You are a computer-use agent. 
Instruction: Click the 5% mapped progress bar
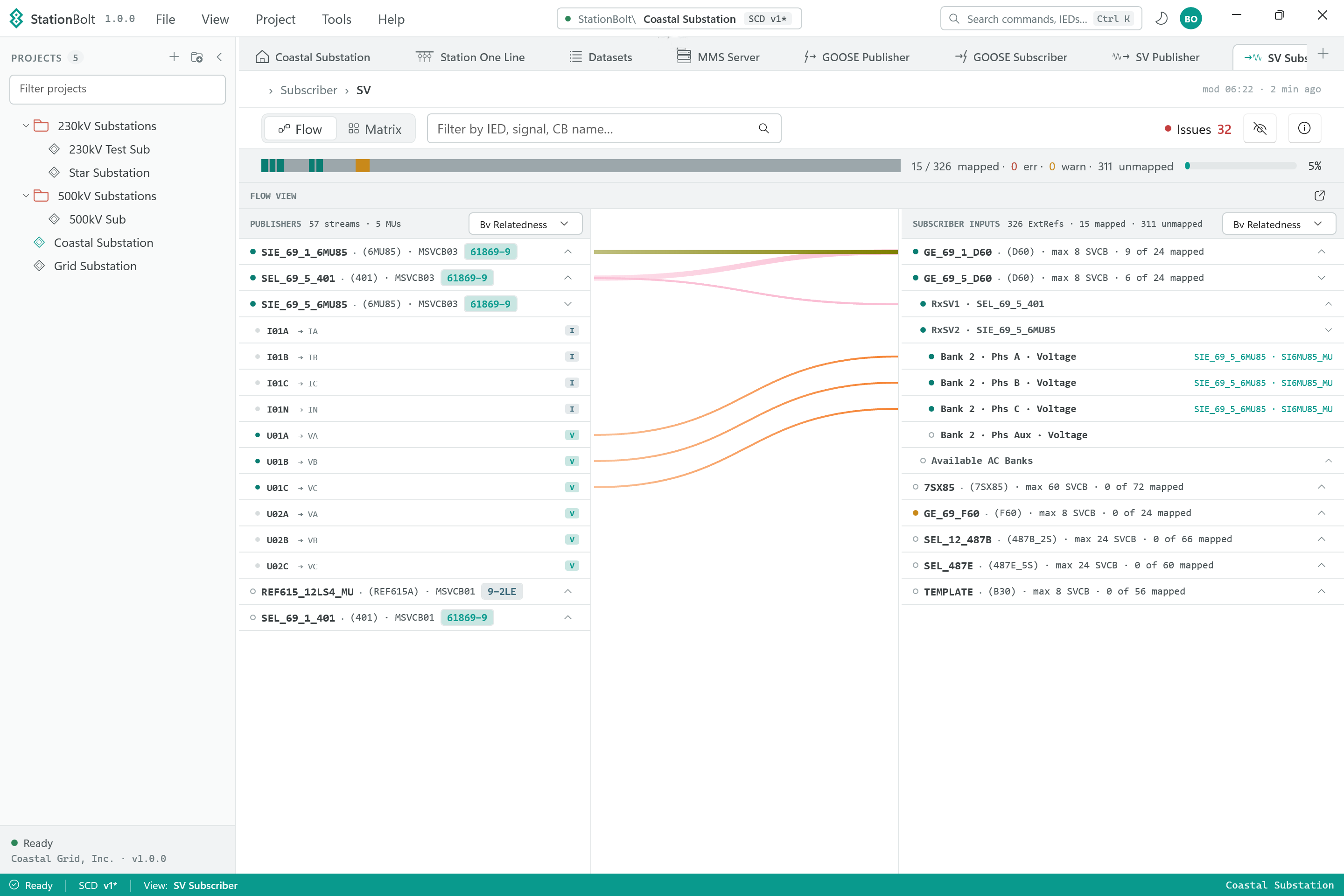click(1240, 166)
